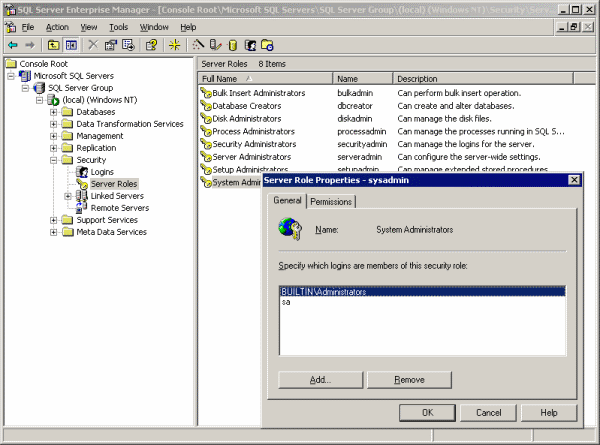Viewport: 600px width, 445px height.
Task: Expand the Meta Data Services node
Action: pyautogui.click(x=54, y=232)
